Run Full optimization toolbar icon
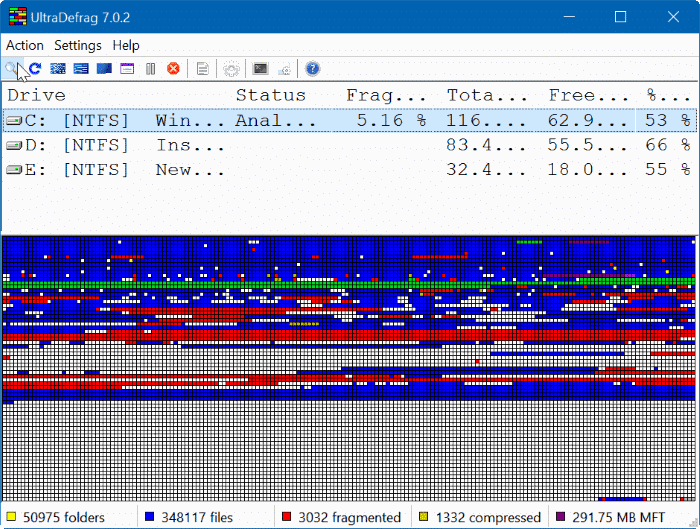Screen dimensions: 700x529 pyautogui.click(x=104, y=69)
